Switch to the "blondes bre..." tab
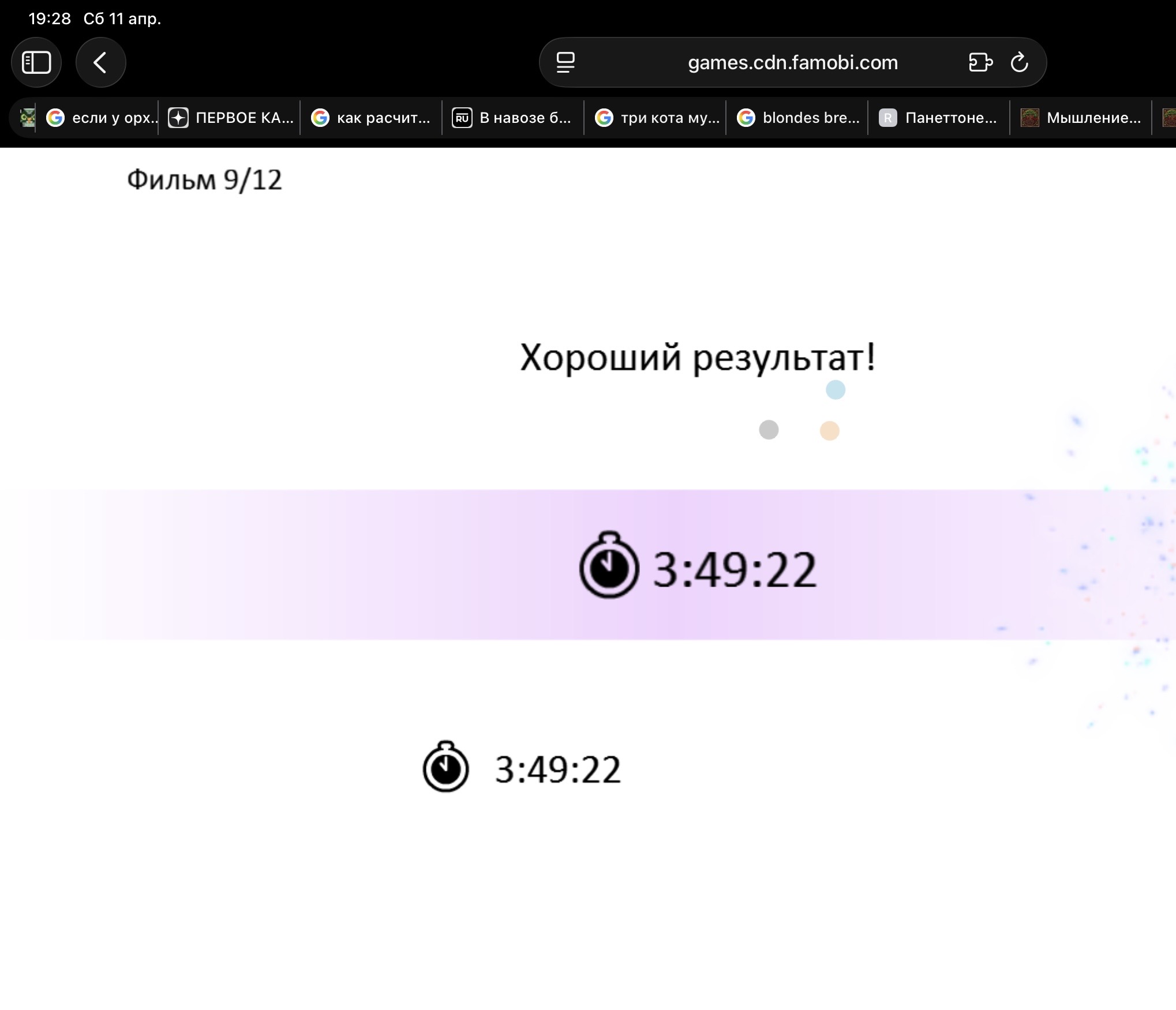 coord(799,118)
